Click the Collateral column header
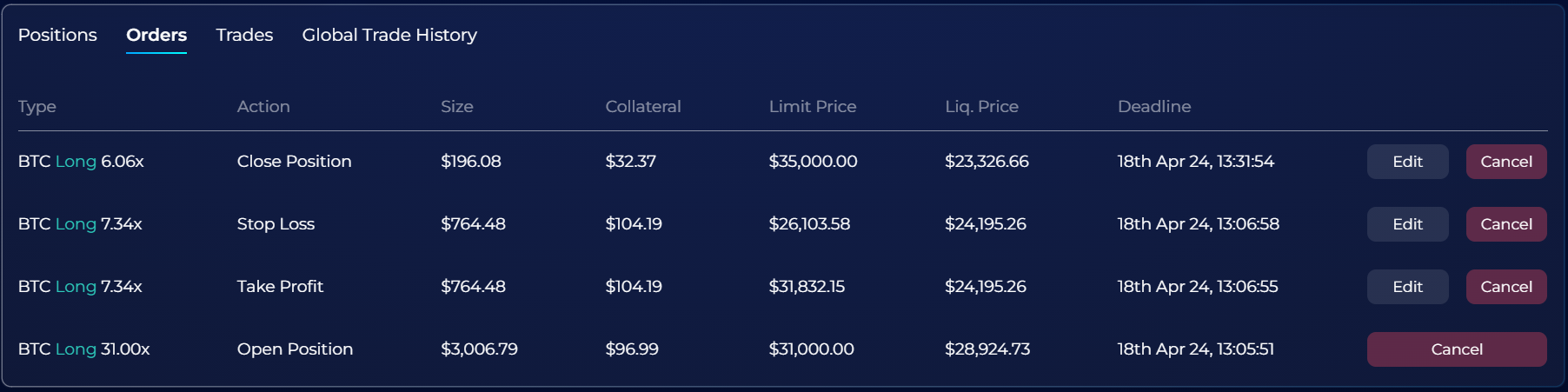The width and height of the screenshot is (1568, 392). [x=642, y=106]
